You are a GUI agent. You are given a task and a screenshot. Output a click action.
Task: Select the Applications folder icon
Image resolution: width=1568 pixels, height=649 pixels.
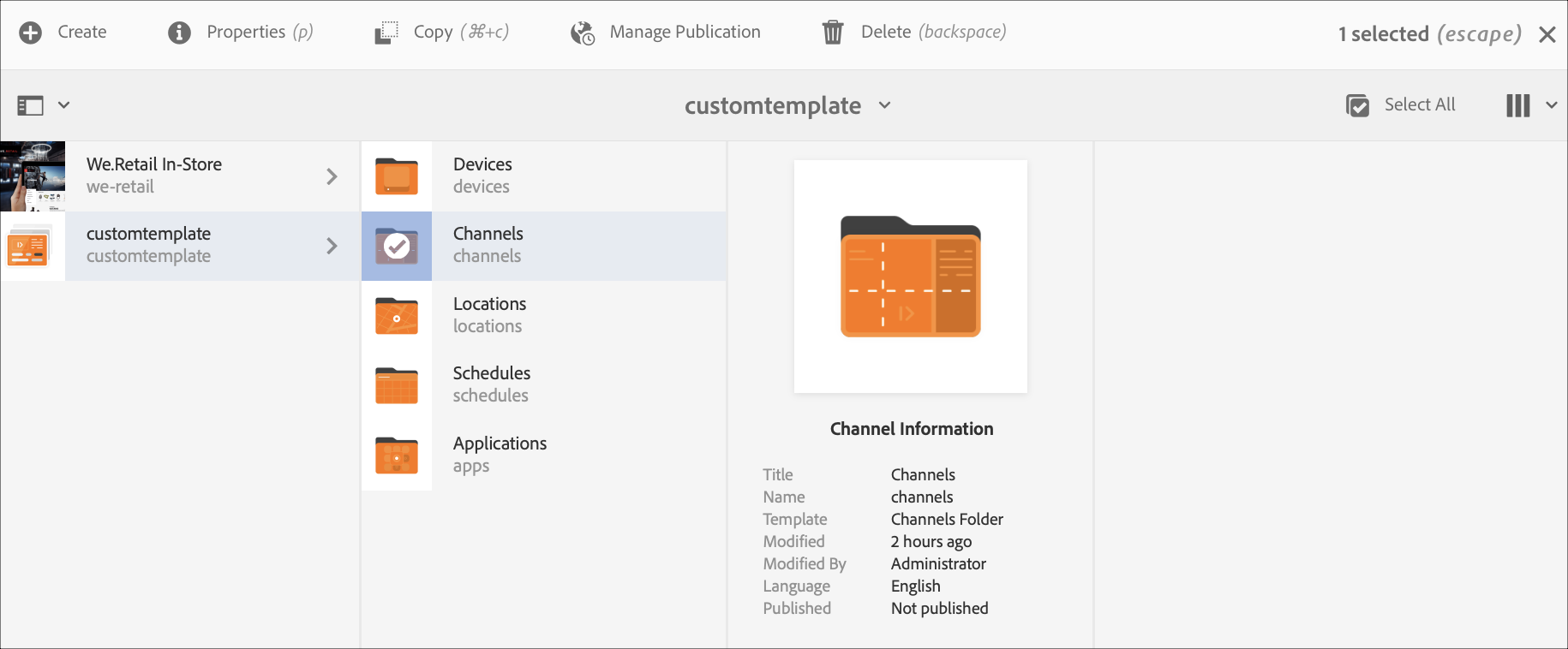pos(397,455)
